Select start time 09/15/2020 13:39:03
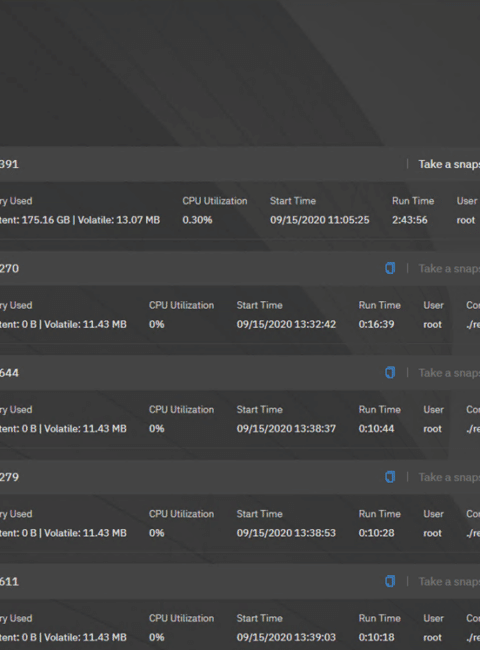The width and height of the screenshot is (480, 650). pyautogui.click(x=286, y=637)
